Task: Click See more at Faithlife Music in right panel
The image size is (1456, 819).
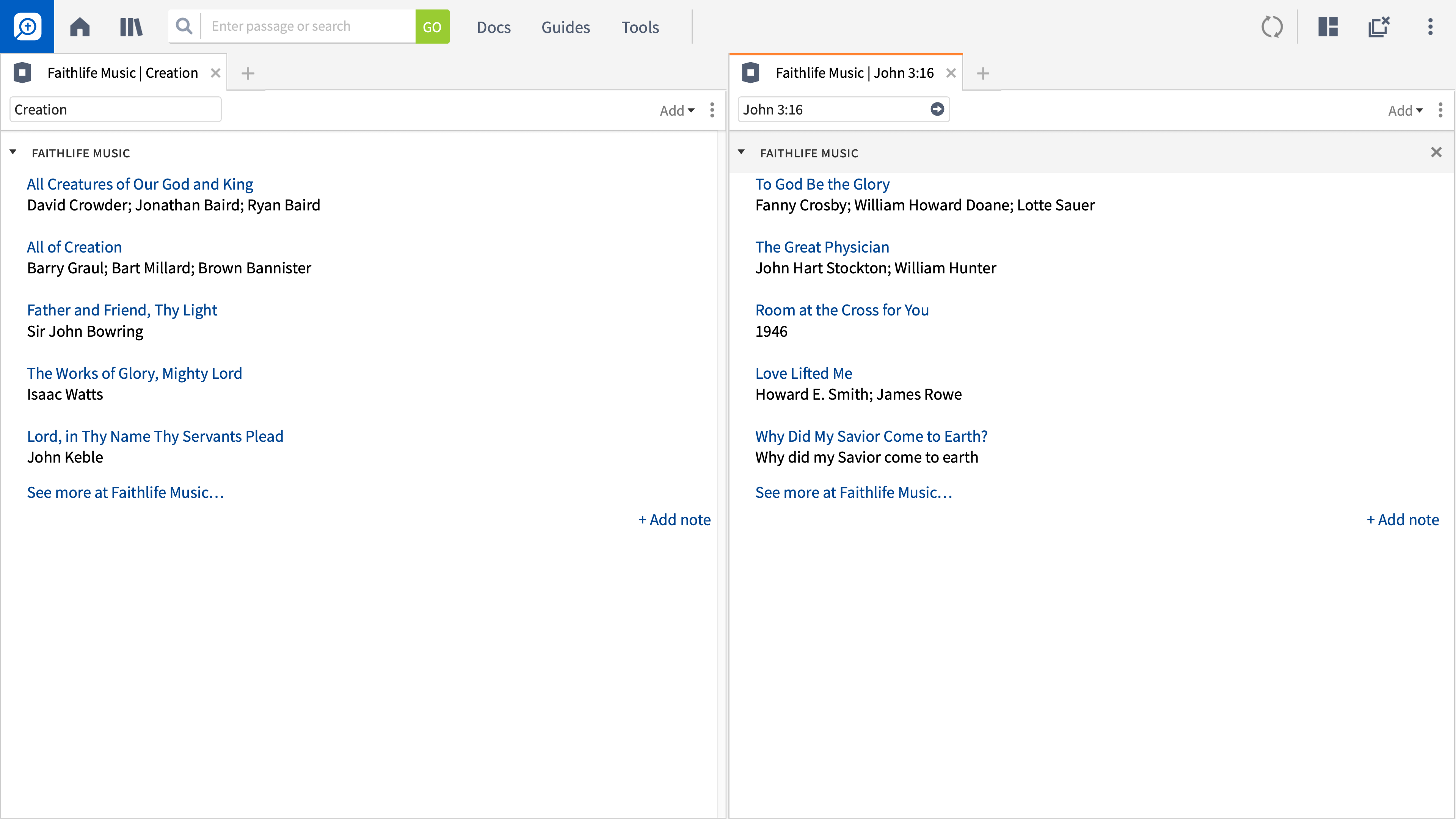Action: click(x=854, y=492)
